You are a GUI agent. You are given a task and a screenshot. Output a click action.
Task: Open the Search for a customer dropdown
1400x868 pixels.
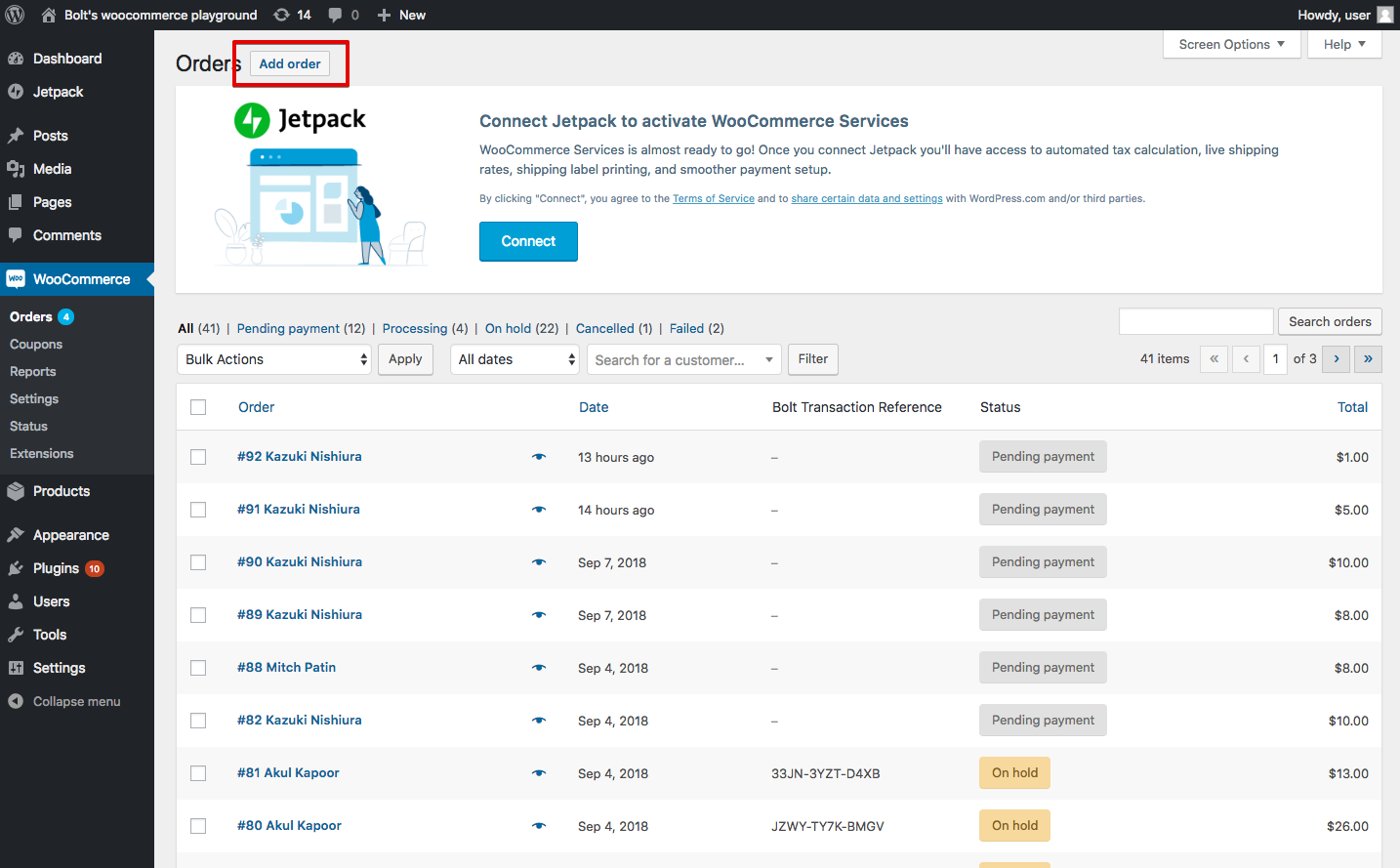click(684, 359)
